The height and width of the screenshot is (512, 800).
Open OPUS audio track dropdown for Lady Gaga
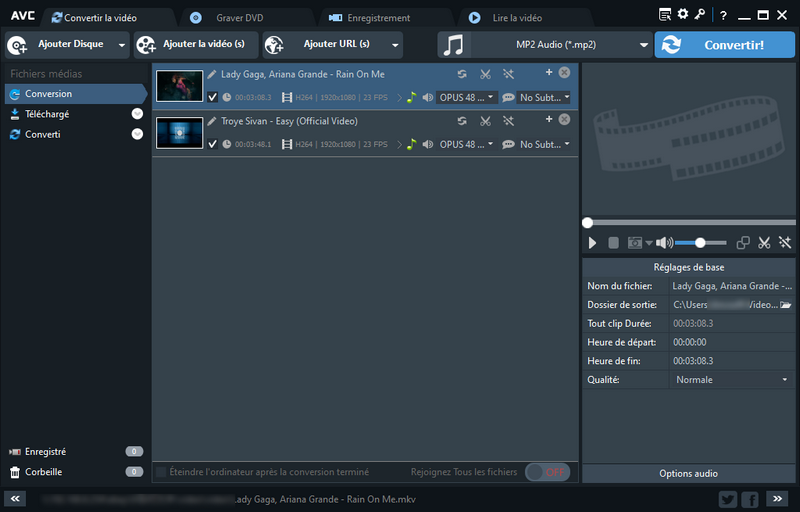[466, 97]
